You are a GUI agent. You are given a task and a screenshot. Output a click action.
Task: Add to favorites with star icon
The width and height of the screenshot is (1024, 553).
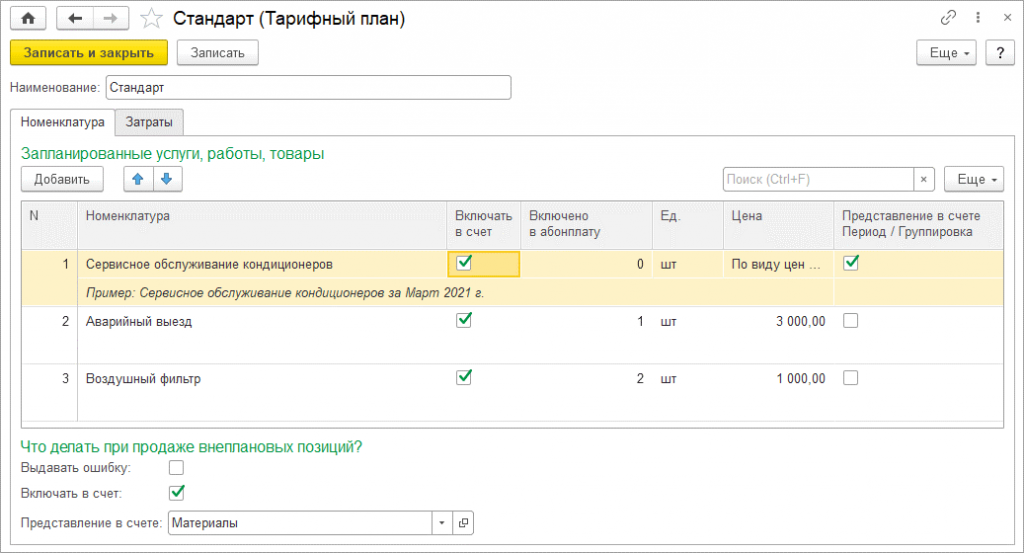point(151,18)
